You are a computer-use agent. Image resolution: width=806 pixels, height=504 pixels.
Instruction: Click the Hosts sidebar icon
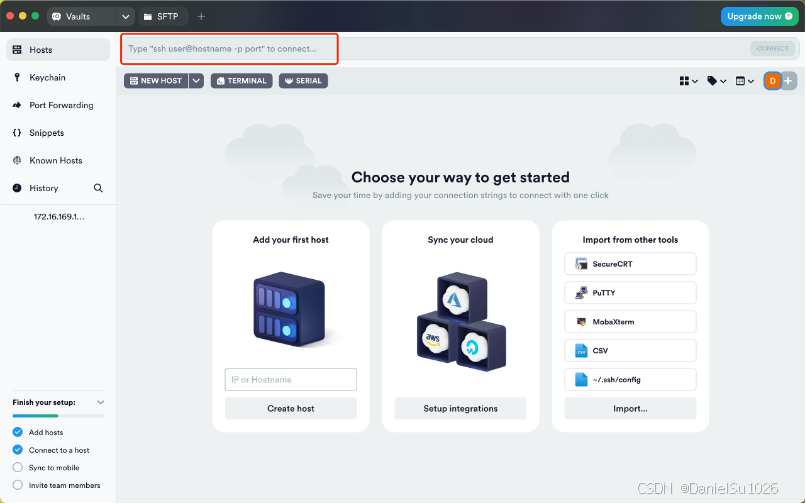point(17,50)
